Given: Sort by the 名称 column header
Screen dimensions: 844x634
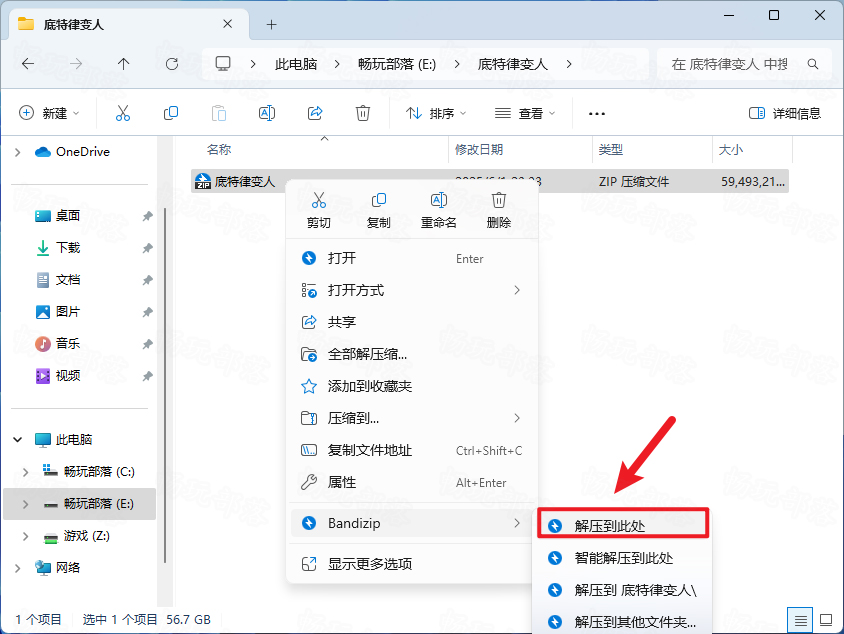Looking at the screenshot, I should (x=320, y=150).
